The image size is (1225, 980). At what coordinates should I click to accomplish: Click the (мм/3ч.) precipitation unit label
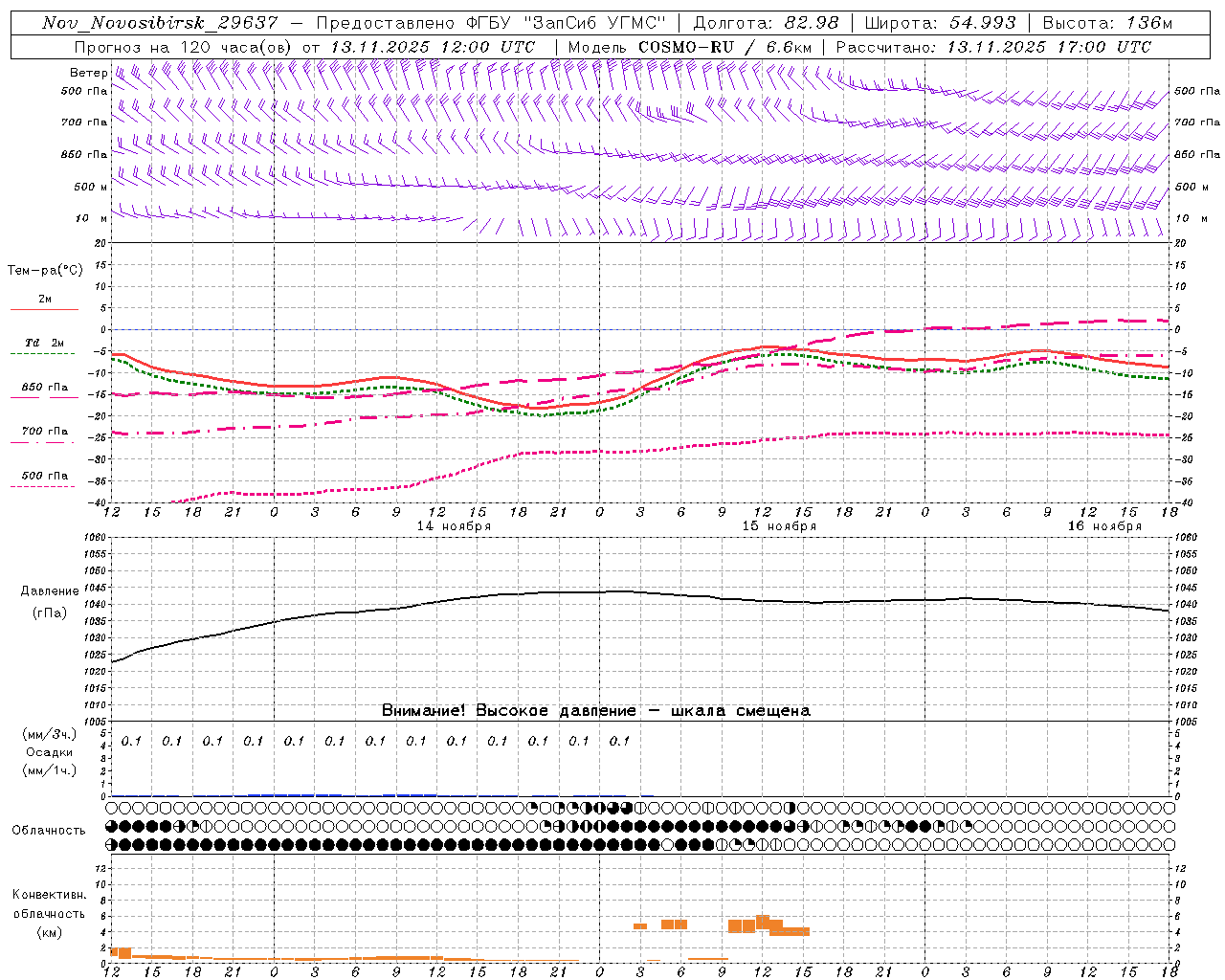click(50, 734)
